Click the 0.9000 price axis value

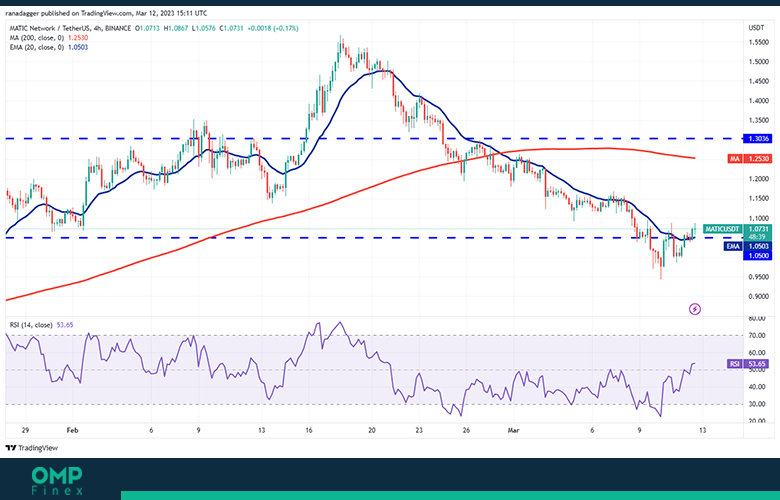[758, 297]
